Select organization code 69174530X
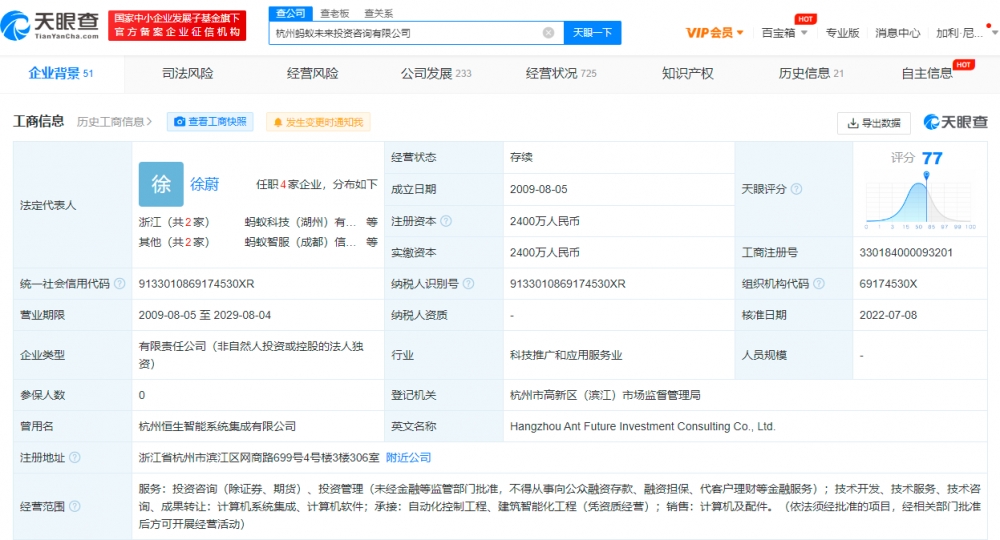Image resolution: width=1000 pixels, height=540 pixels. [x=888, y=284]
